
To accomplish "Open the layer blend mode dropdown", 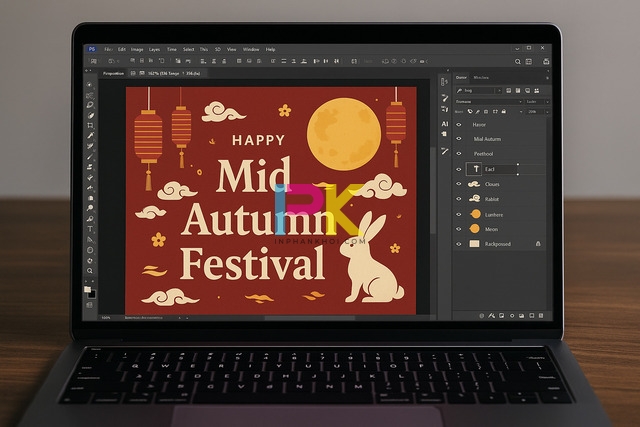I will (488, 101).
